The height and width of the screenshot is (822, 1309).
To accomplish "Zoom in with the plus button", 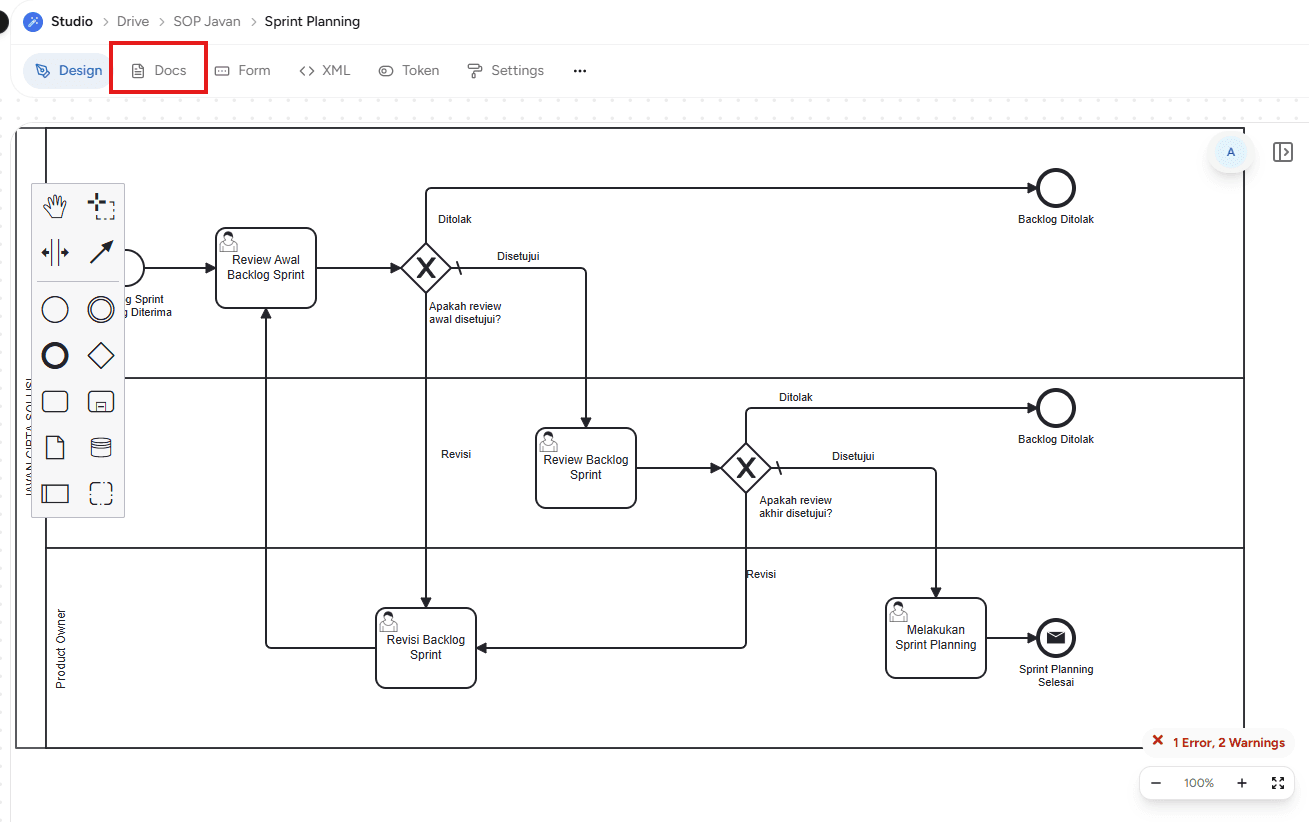I will [1242, 783].
